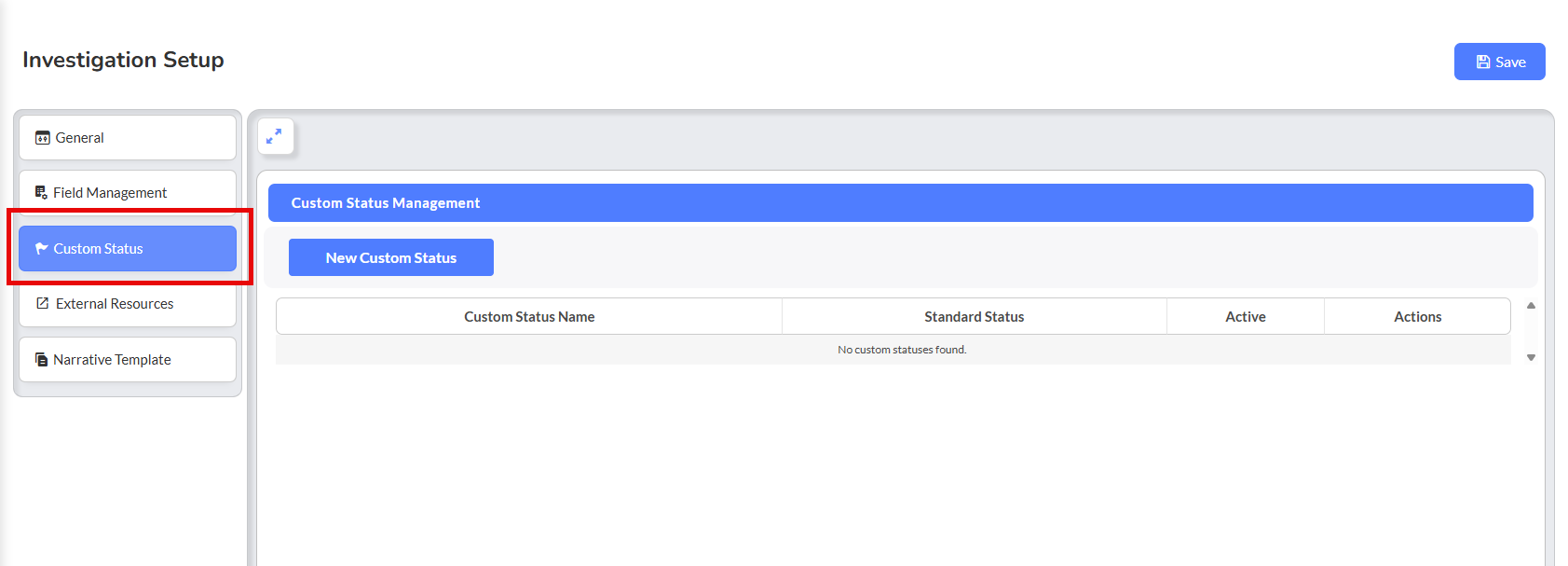
Task: Click the External Resources link-out icon
Action: (x=42, y=304)
